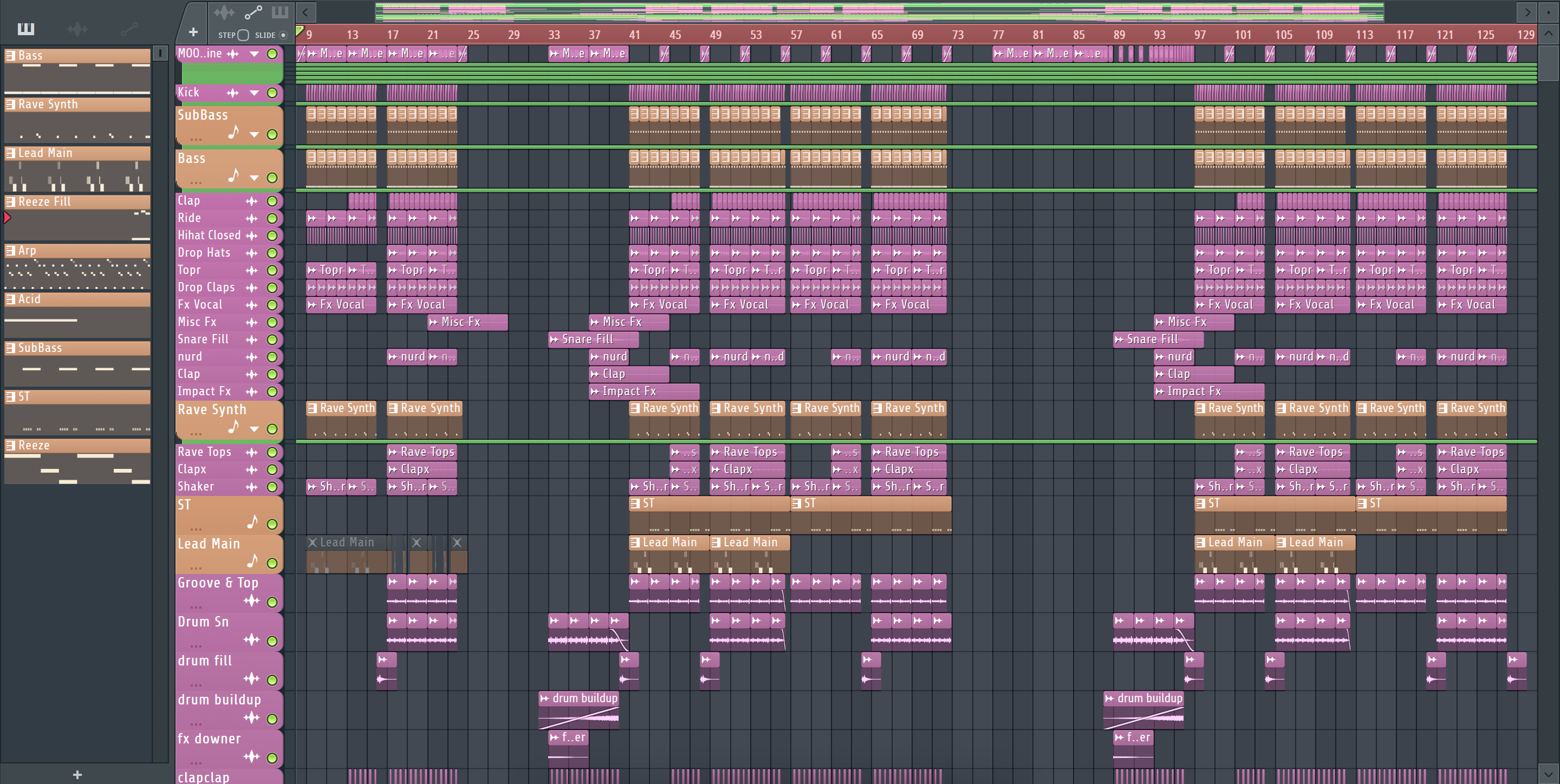Click the Drop Claps track name
Image resolution: width=1560 pixels, height=784 pixels.
pos(206,288)
